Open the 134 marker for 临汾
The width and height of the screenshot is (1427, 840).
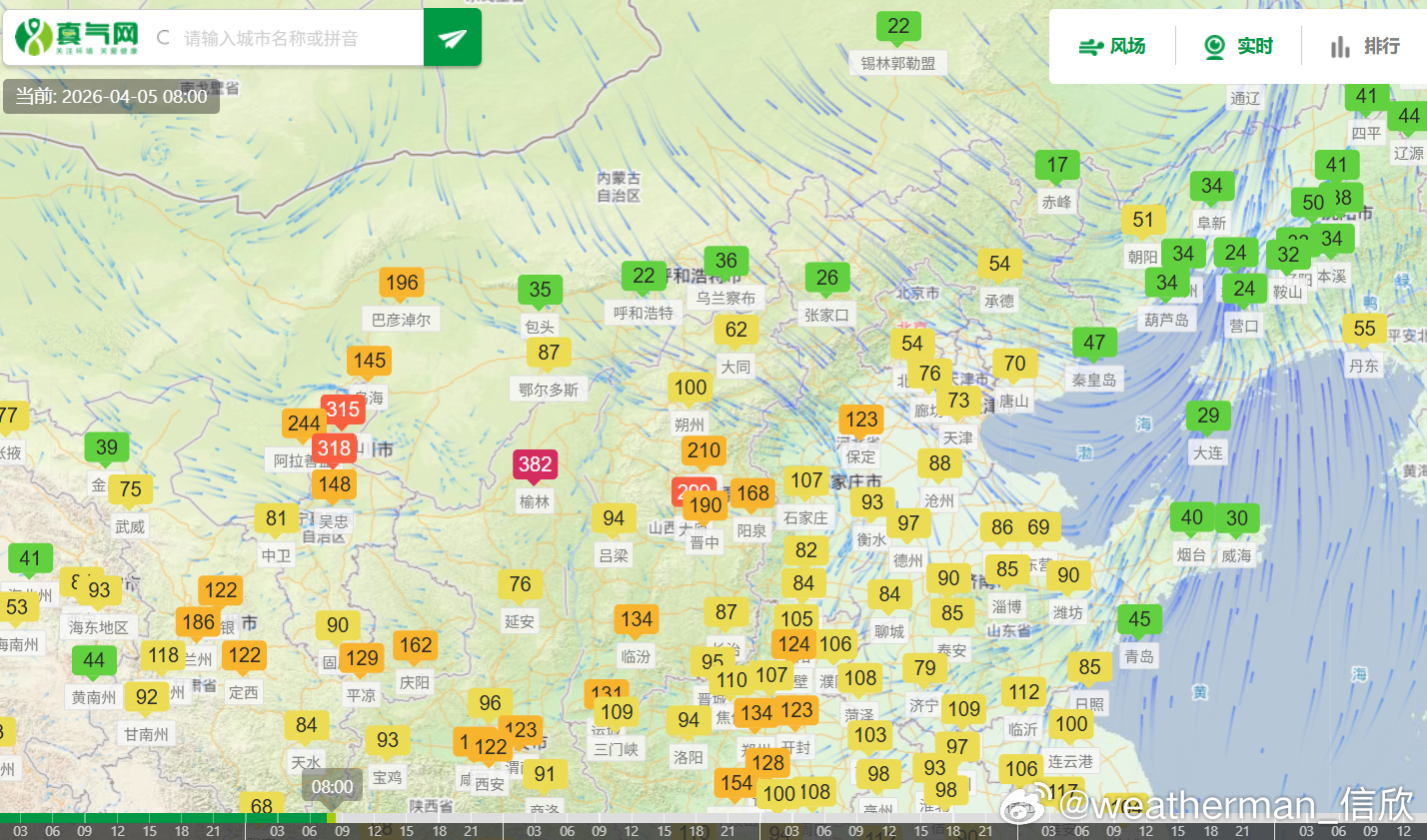pos(637,620)
